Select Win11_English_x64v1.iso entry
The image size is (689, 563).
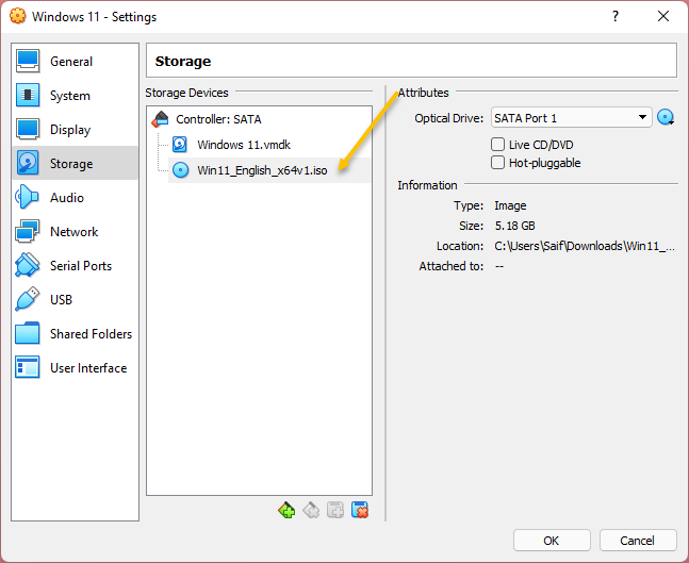(269, 170)
